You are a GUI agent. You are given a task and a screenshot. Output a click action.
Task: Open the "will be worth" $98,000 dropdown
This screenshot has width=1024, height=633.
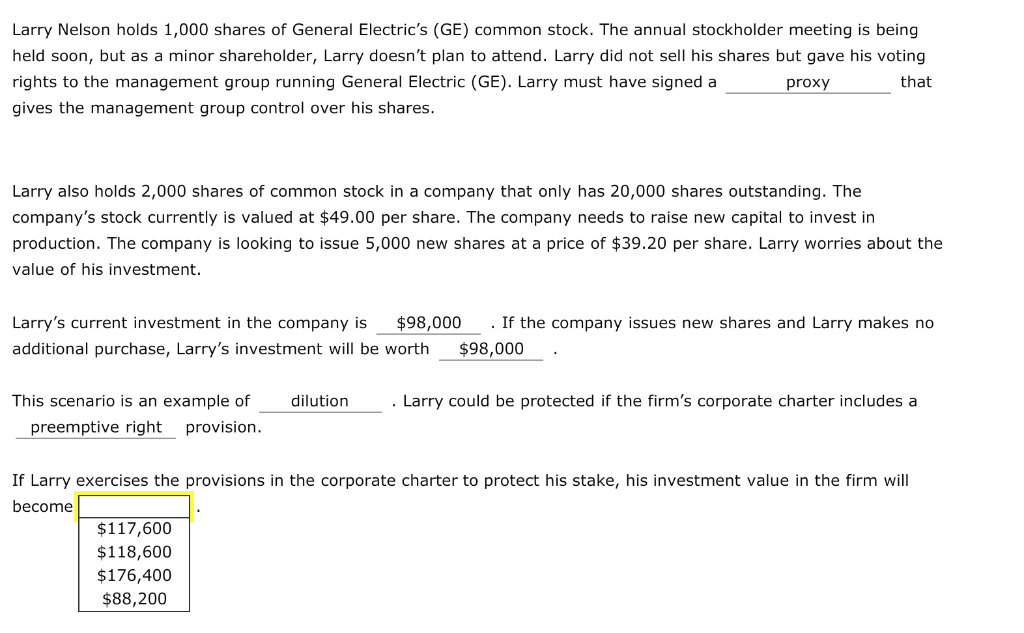tap(490, 349)
